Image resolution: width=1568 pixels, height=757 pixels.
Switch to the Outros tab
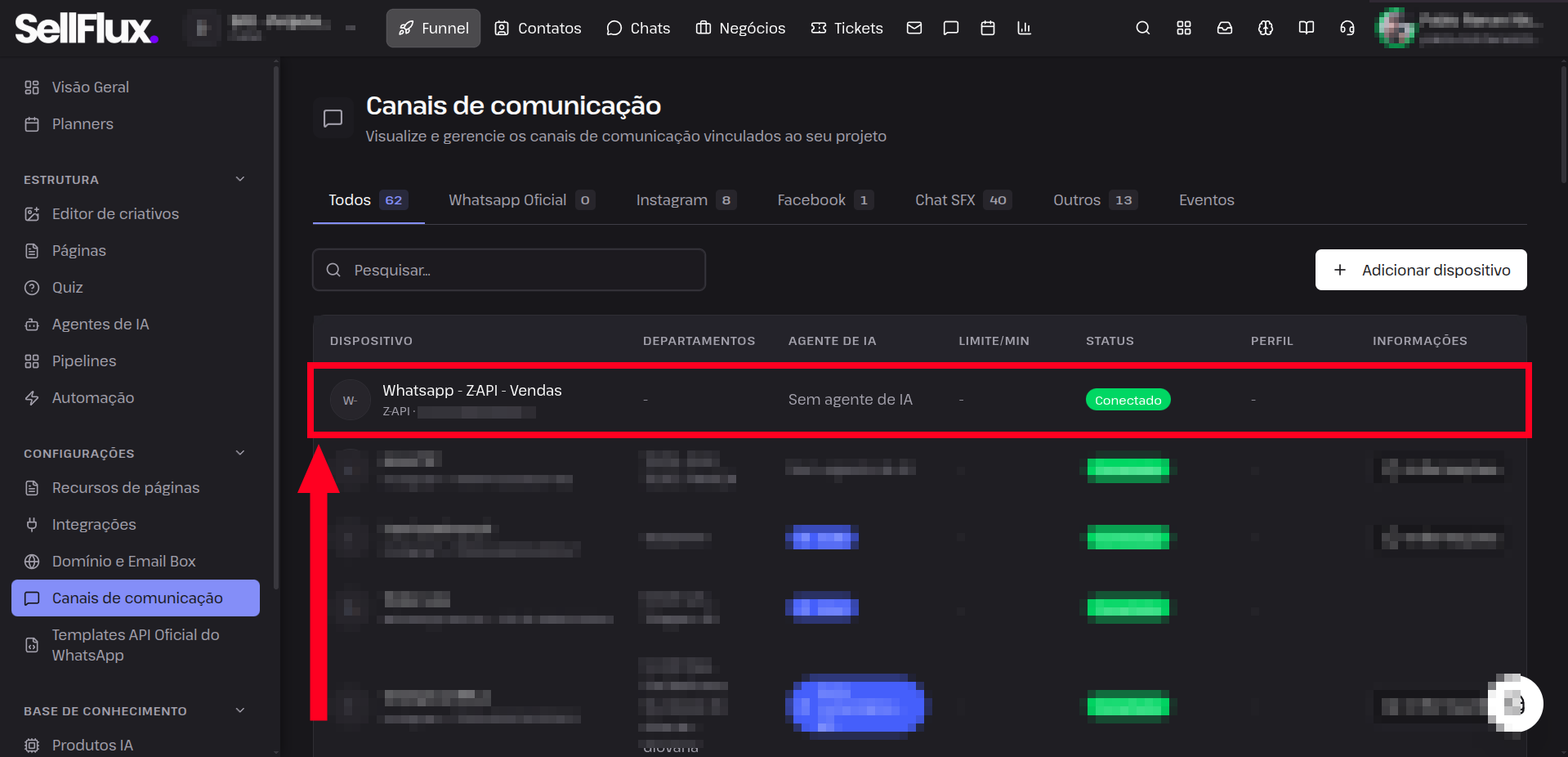pos(1096,200)
